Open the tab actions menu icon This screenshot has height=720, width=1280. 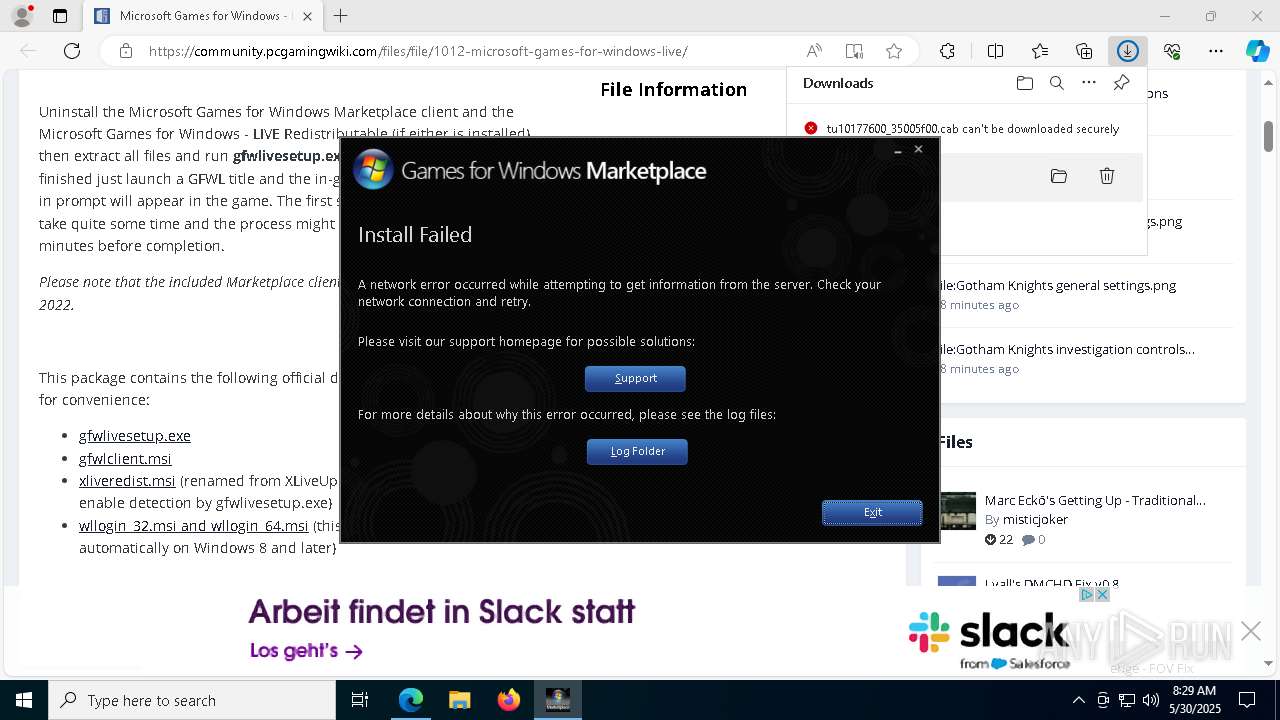click(60, 16)
